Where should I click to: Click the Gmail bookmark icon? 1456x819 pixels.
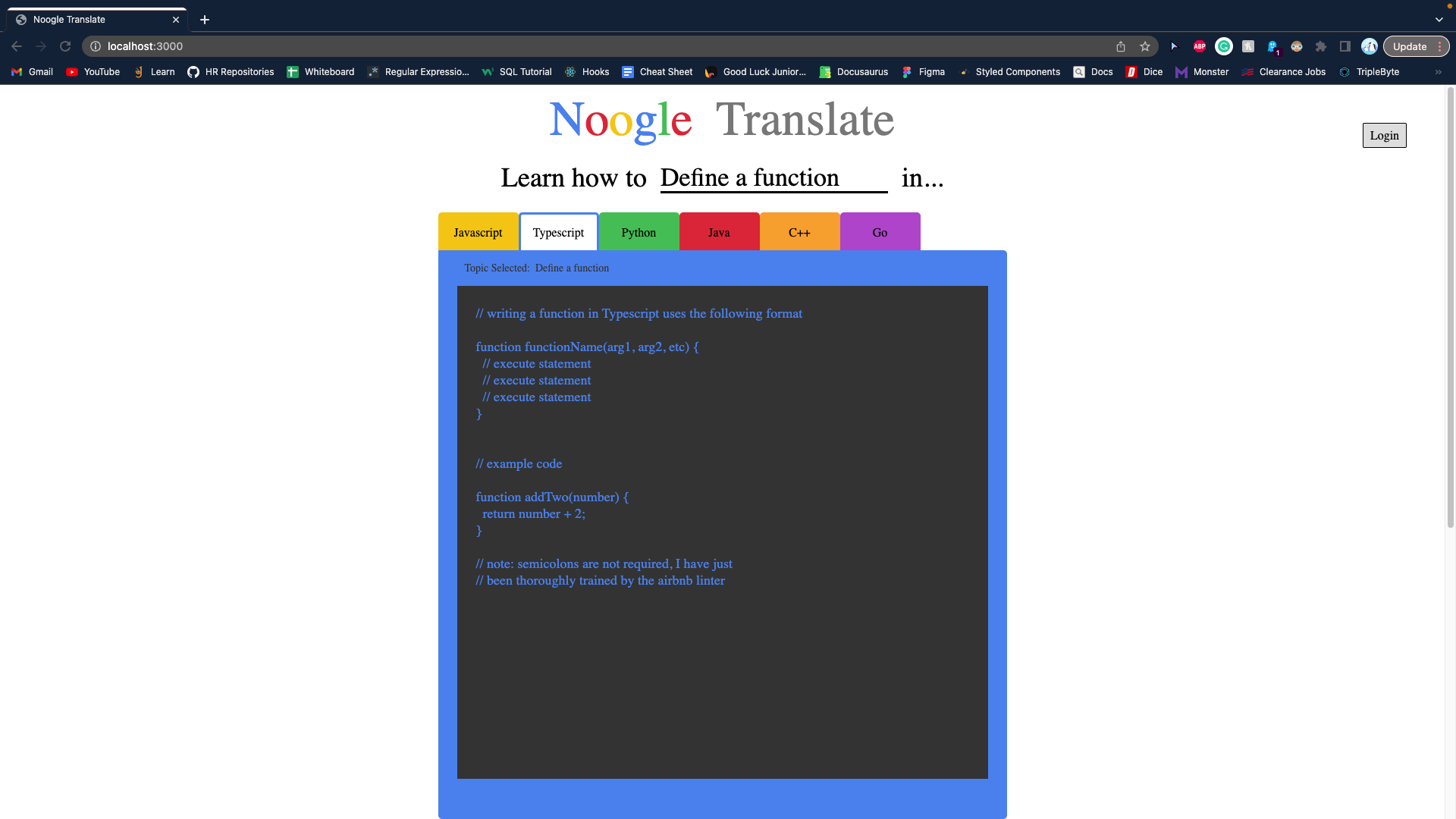[x=16, y=72]
